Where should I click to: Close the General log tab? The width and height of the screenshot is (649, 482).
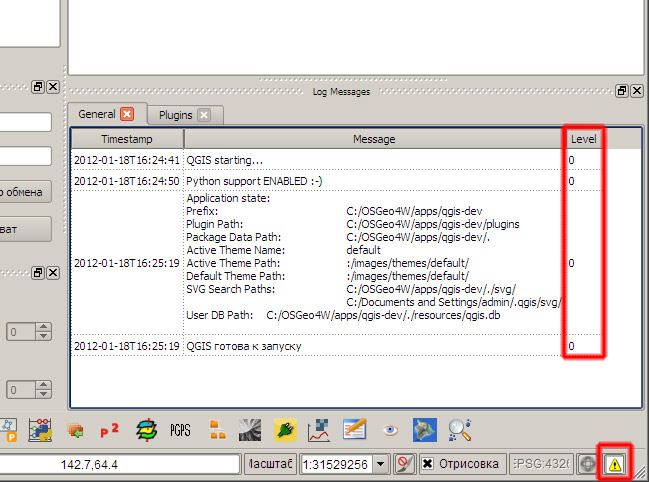tap(127, 114)
